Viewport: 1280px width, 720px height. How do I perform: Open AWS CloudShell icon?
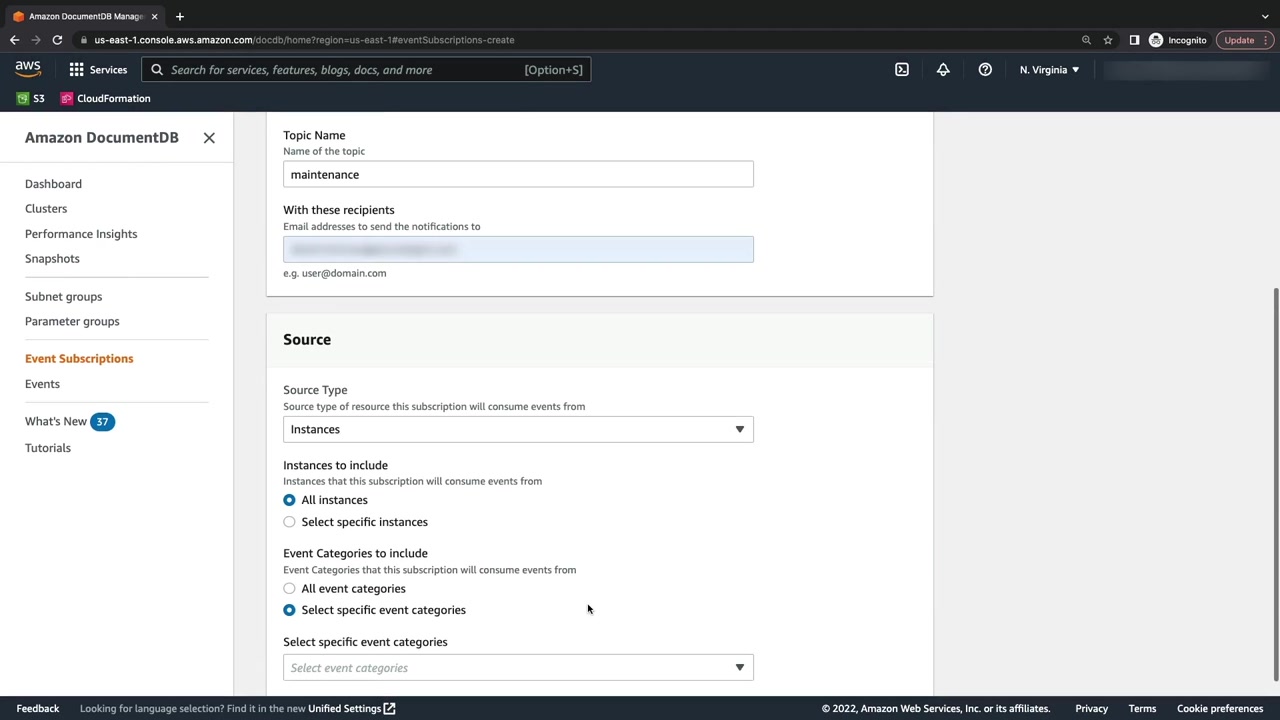click(x=902, y=70)
